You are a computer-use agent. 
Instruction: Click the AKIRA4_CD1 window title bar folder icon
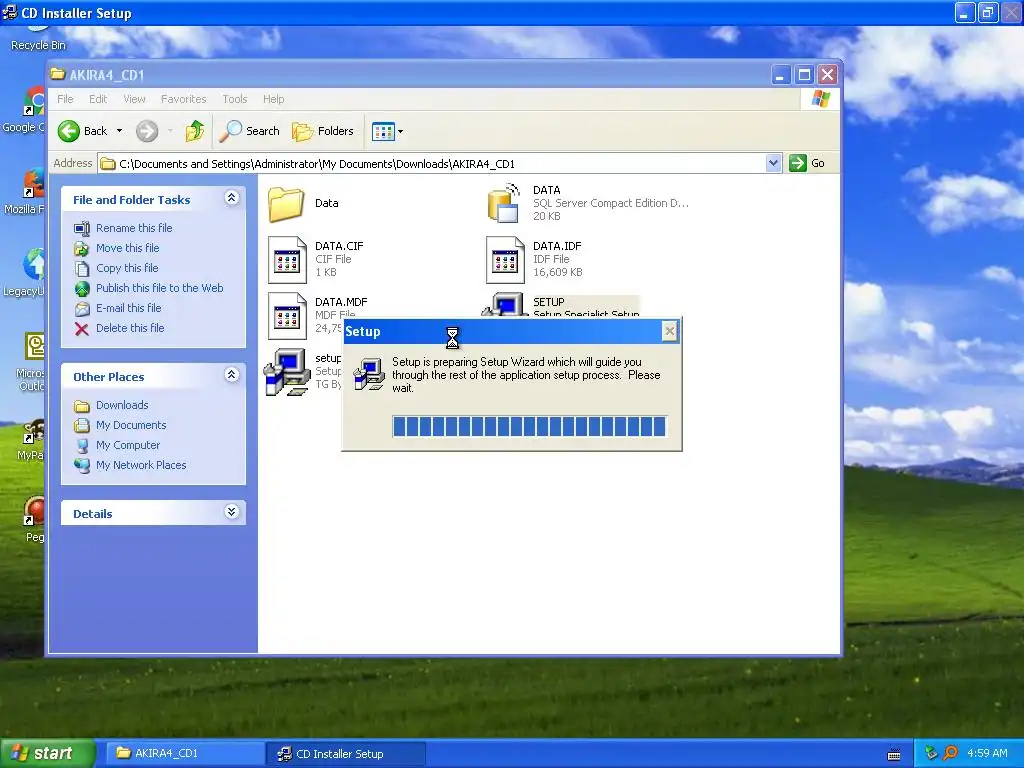pyautogui.click(x=57, y=74)
